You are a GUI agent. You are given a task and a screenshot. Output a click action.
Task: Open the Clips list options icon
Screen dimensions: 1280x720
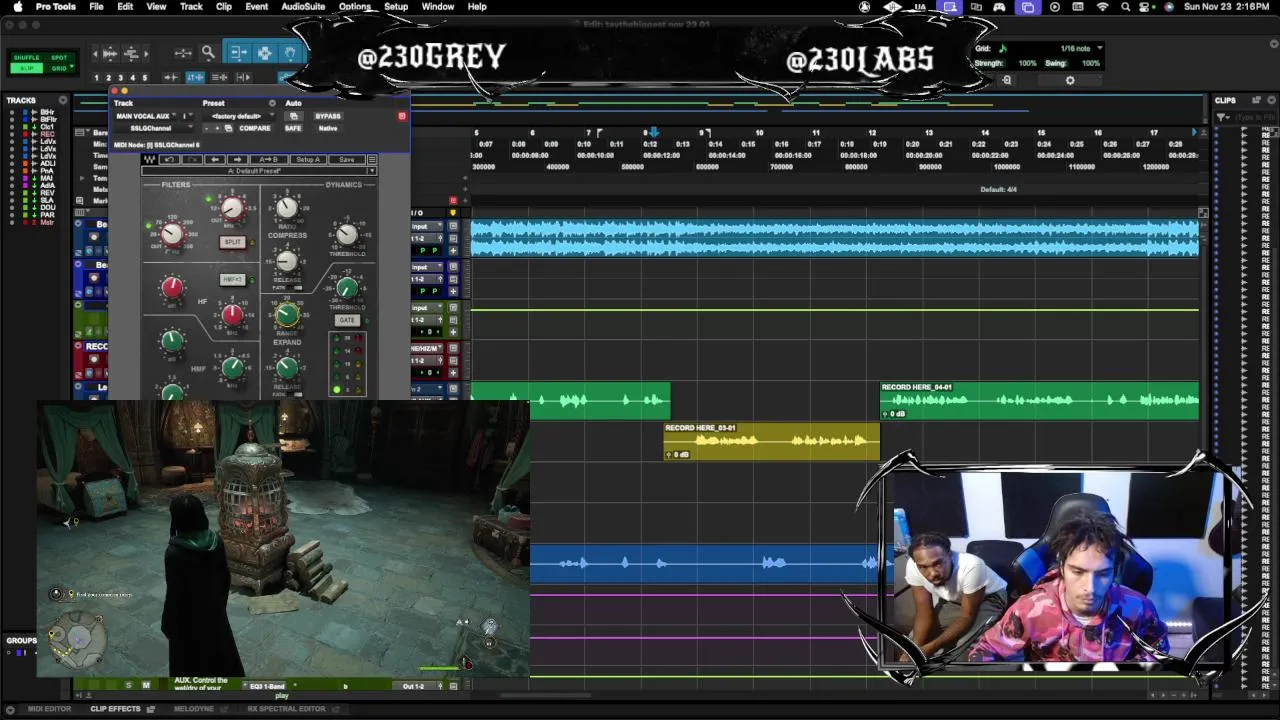coord(1269,100)
